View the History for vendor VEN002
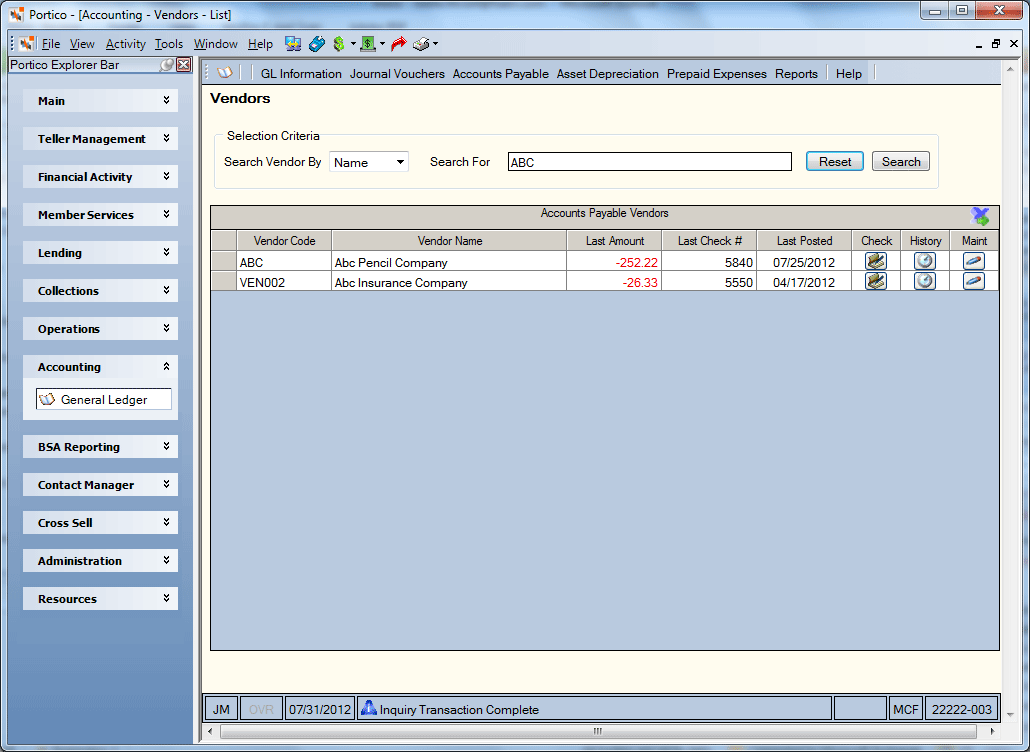This screenshot has width=1030, height=752. click(925, 282)
